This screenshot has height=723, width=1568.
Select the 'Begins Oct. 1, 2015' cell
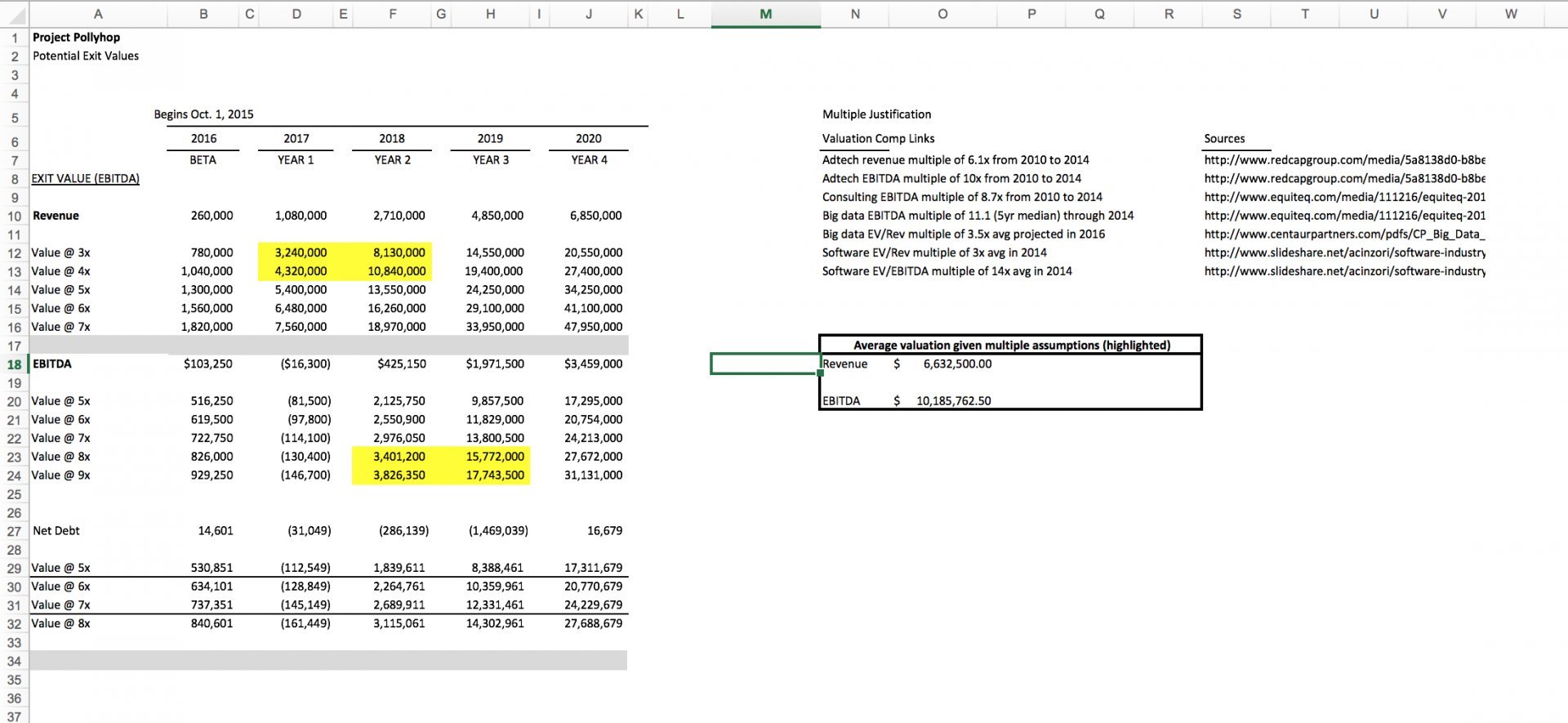point(203,114)
